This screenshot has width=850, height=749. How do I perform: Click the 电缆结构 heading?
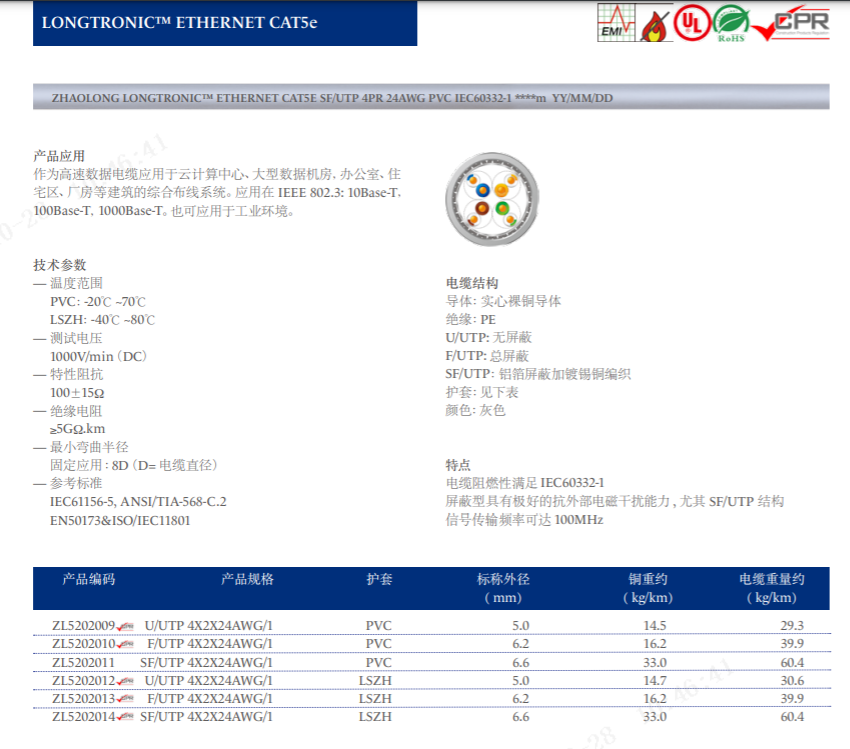pos(472,283)
